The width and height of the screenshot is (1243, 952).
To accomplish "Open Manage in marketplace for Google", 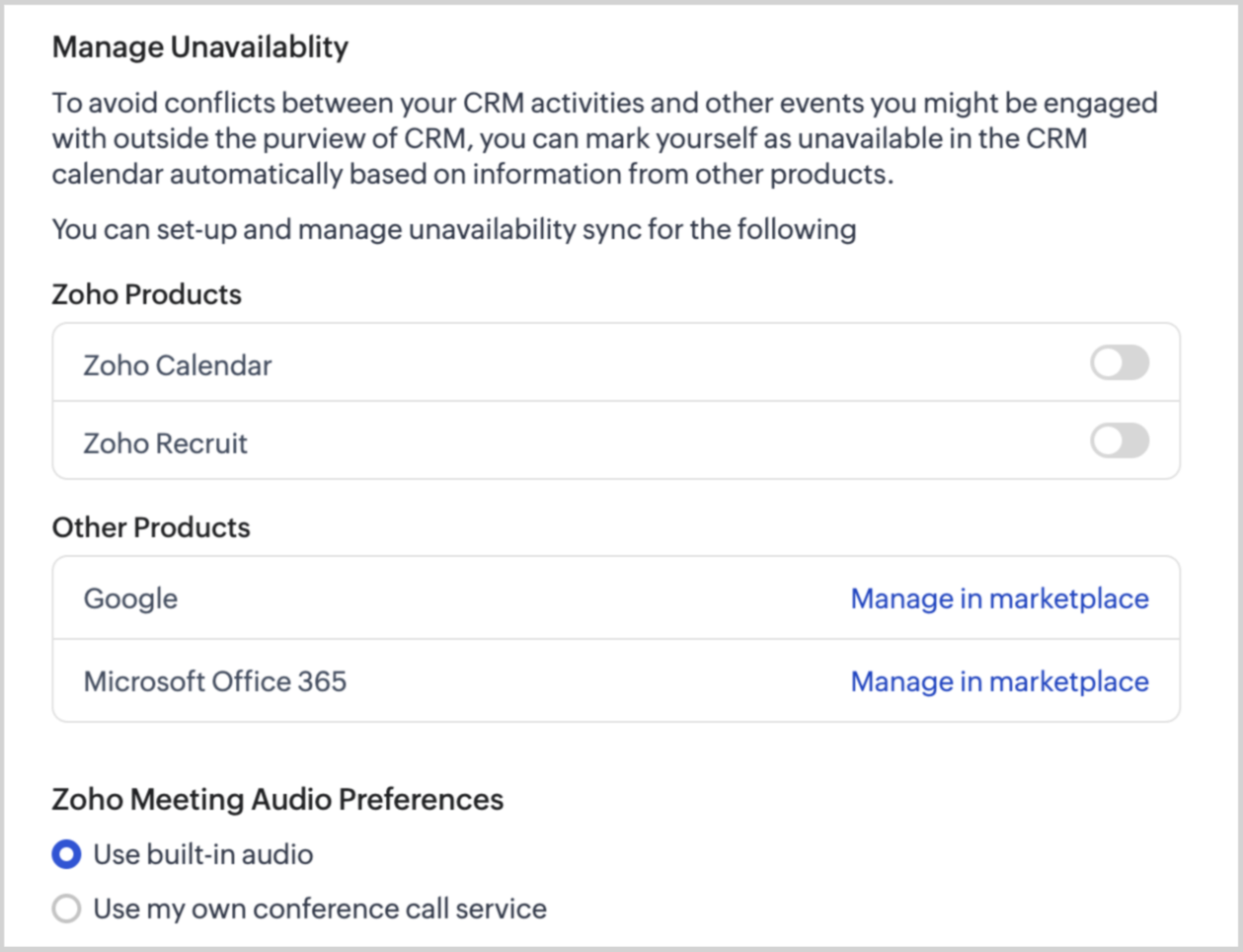I will click(x=999, y=598).
